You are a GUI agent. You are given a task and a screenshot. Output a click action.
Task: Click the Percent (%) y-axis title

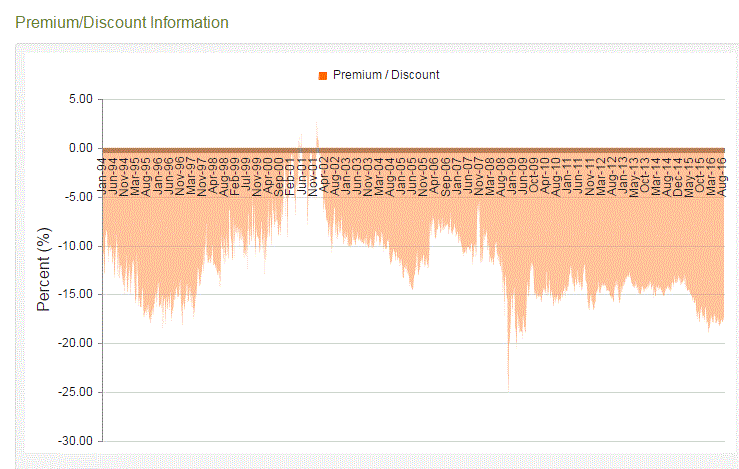pos(44,268)
